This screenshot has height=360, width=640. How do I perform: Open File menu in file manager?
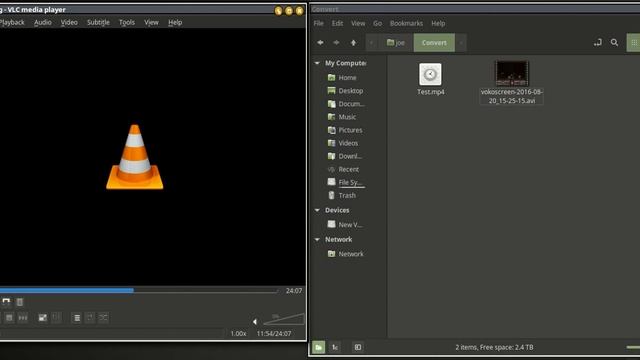(x=318, y=23)
